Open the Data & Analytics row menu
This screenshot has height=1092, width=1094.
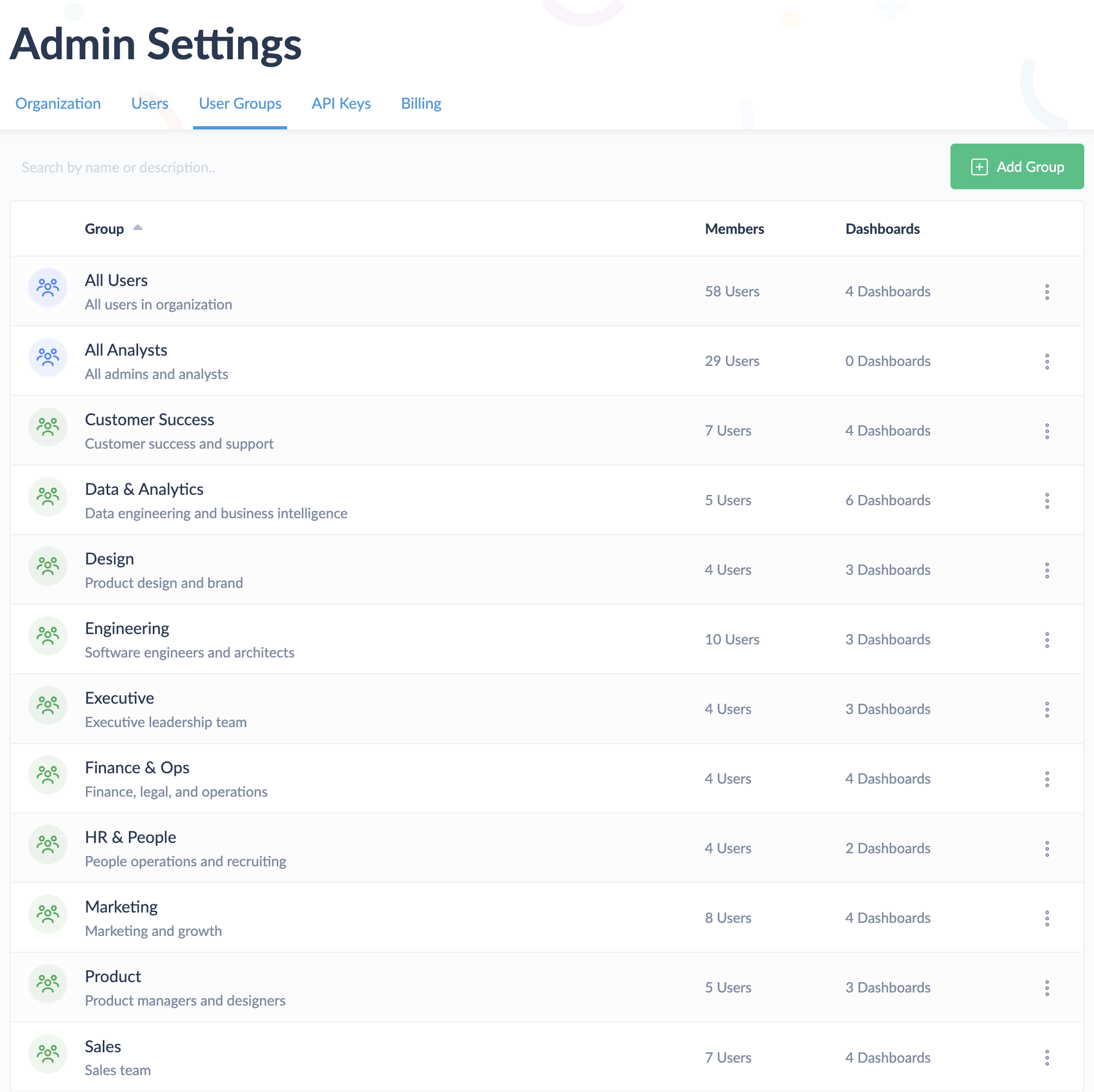point(1047,501)
